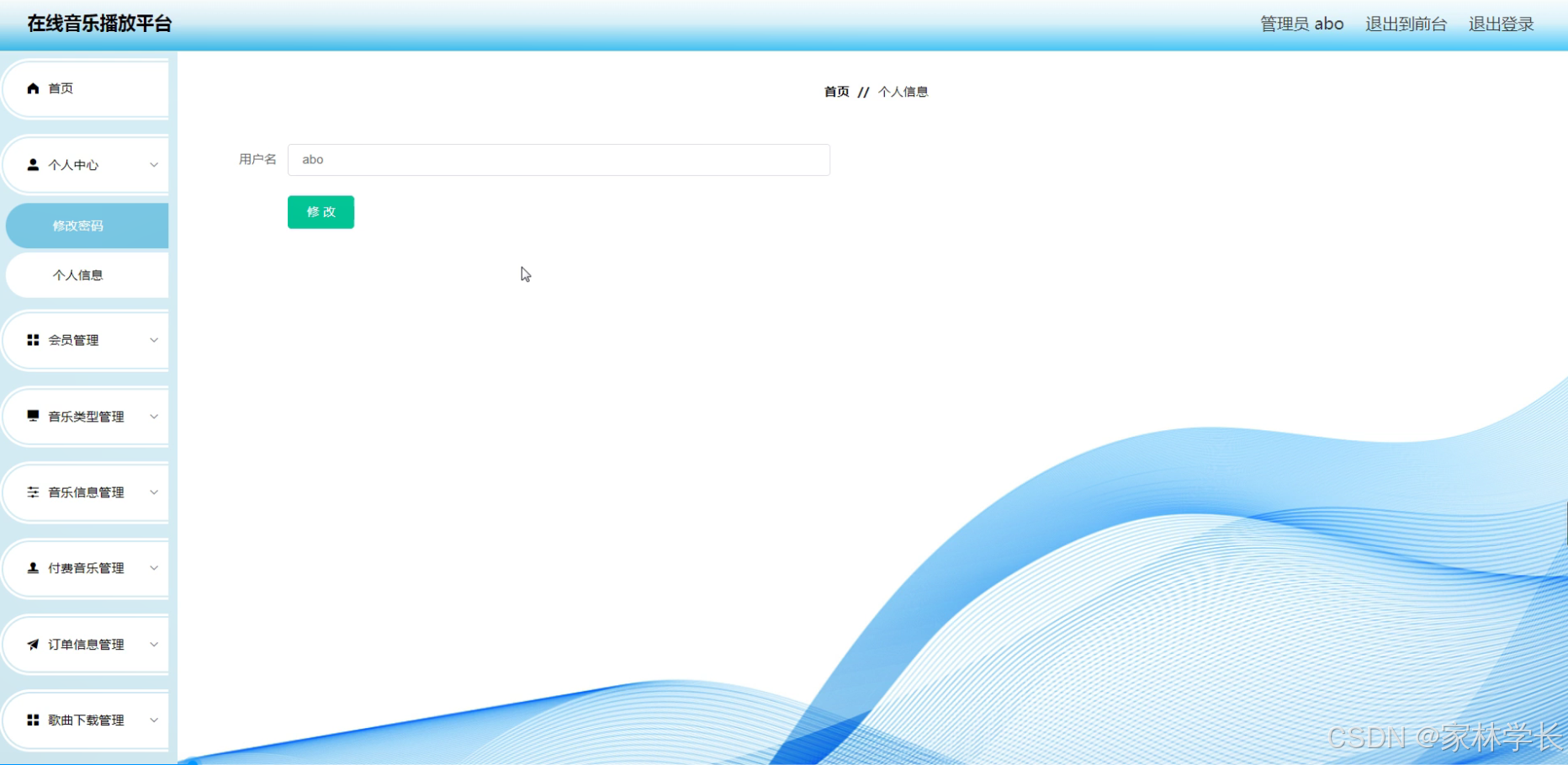Click the grid icon beside 歌曲下载管理
This screenshot has width=1568, height=765.
click(x=33, y=720)
